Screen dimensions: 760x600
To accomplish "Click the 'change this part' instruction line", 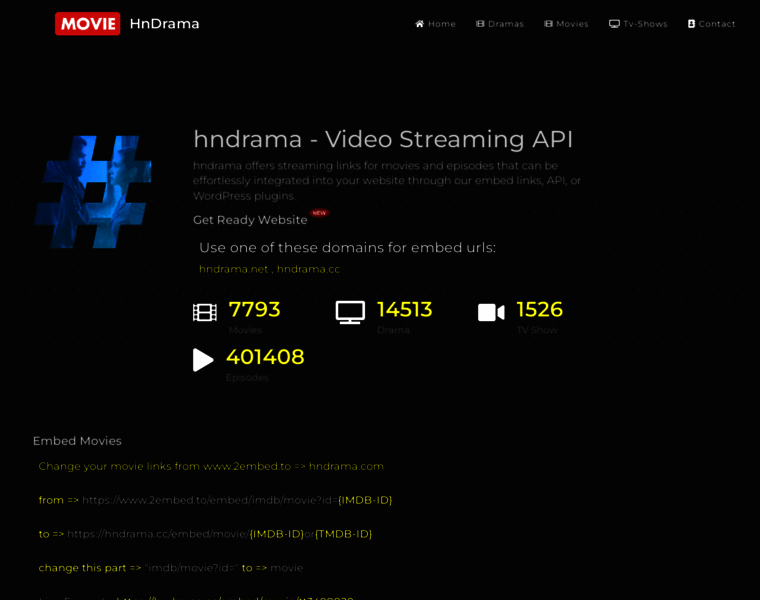I will pos(171,568).
